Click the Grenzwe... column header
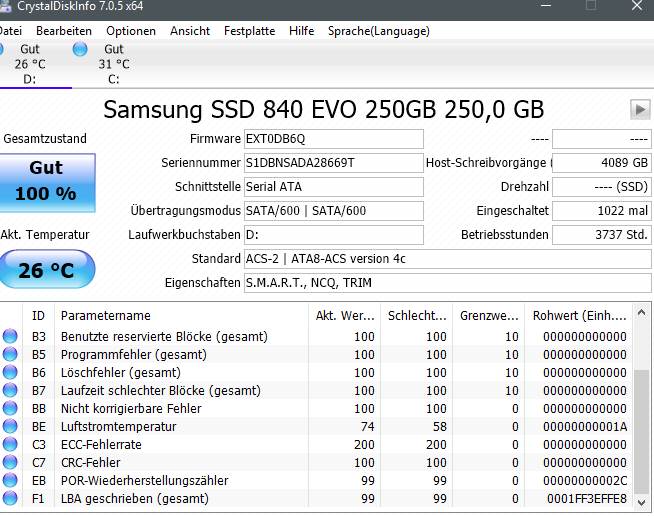654x516 pixels. click(489, 316)
